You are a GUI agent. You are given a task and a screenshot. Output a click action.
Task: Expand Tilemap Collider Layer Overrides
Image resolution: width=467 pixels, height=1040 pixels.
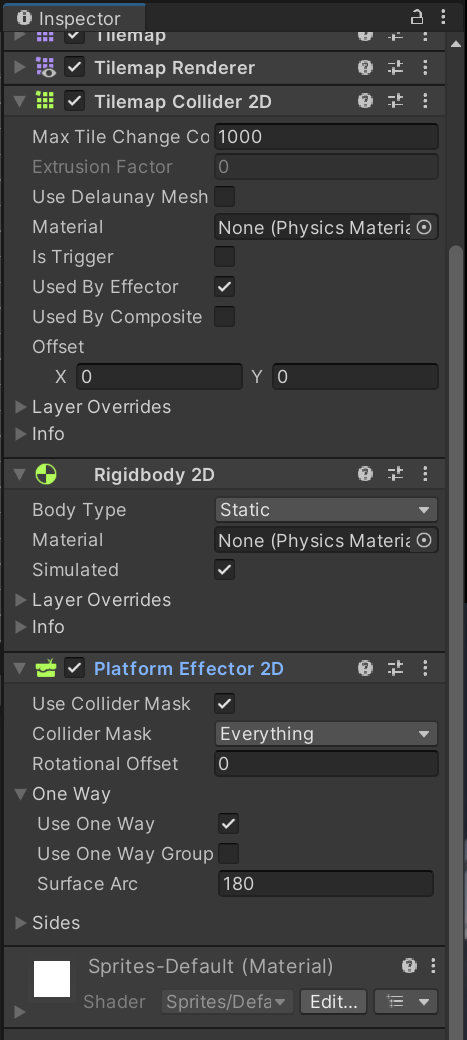click(21, 407)
